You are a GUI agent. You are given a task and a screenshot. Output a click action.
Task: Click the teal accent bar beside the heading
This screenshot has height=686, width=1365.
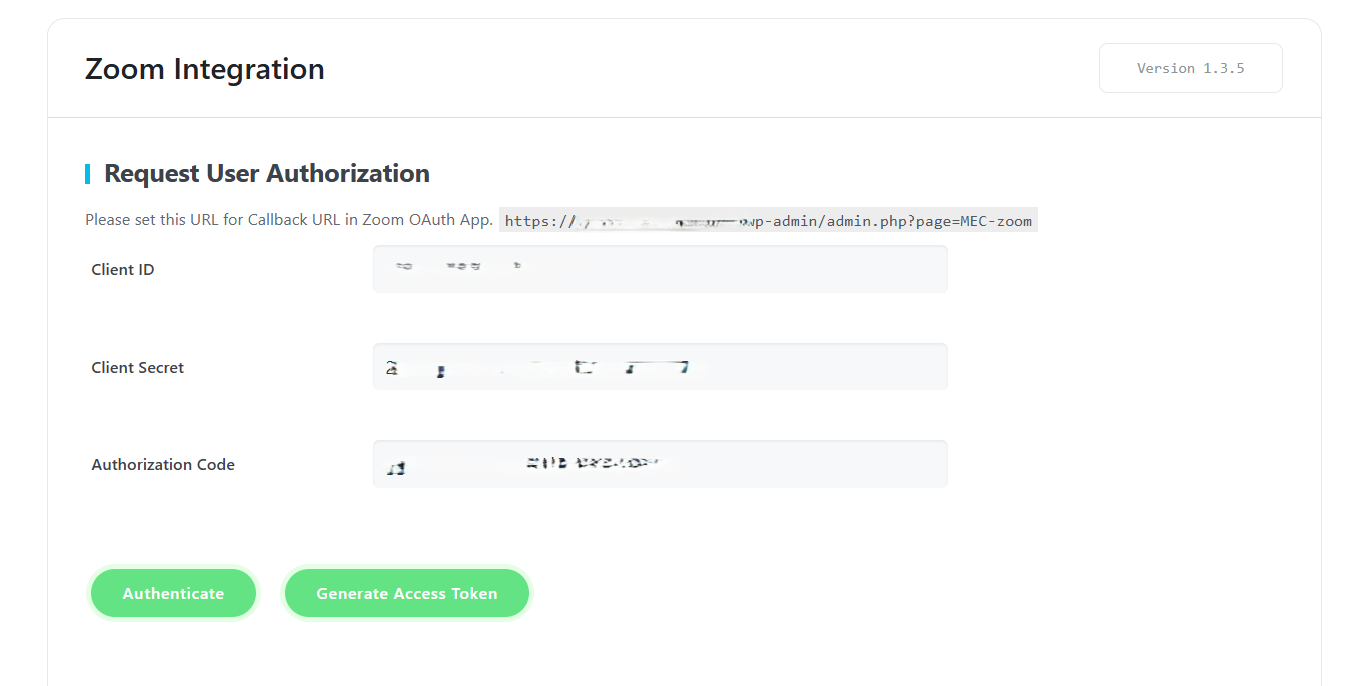88,173
